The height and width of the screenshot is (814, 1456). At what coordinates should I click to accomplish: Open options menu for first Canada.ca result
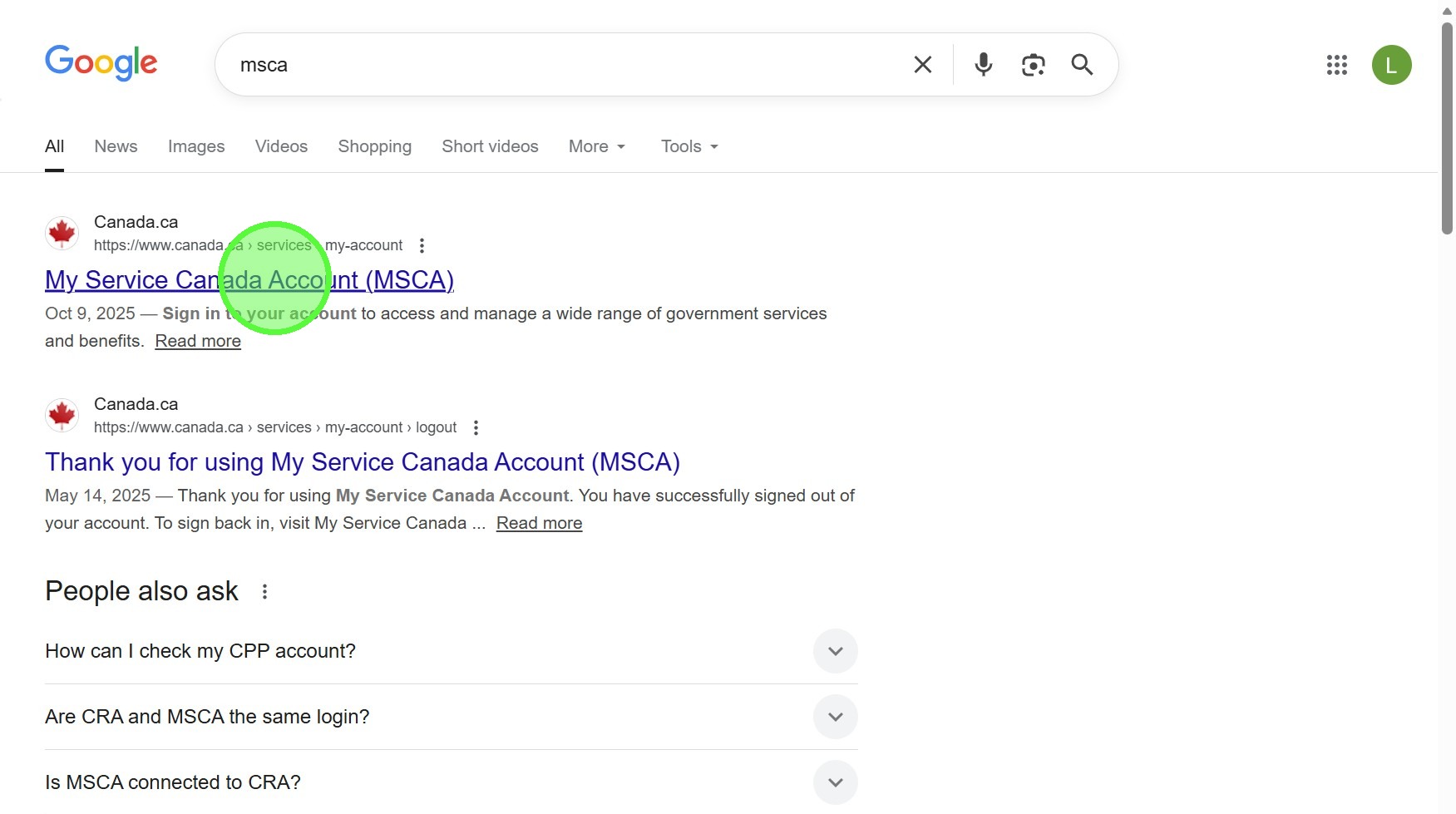422,245
